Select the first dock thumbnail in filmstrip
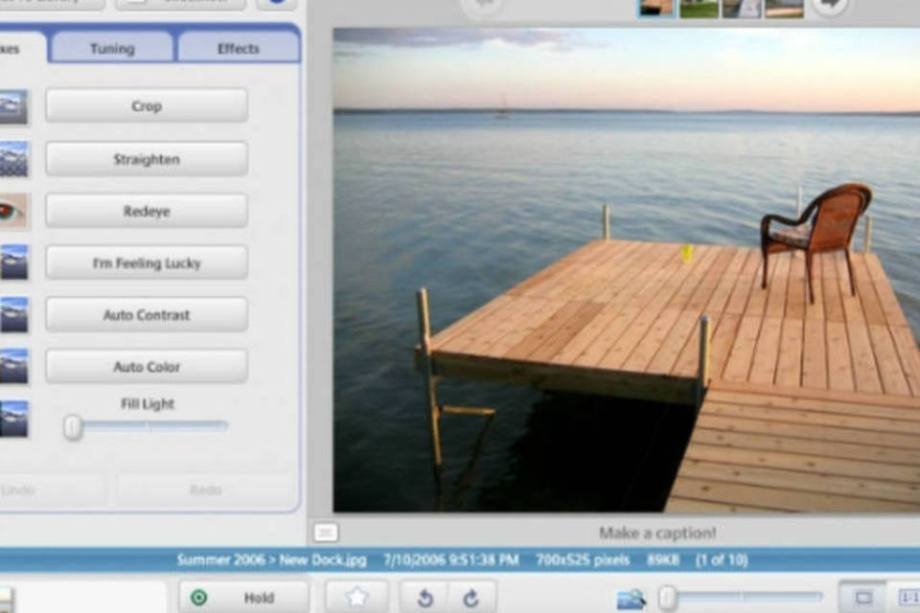 click(657, 6)
